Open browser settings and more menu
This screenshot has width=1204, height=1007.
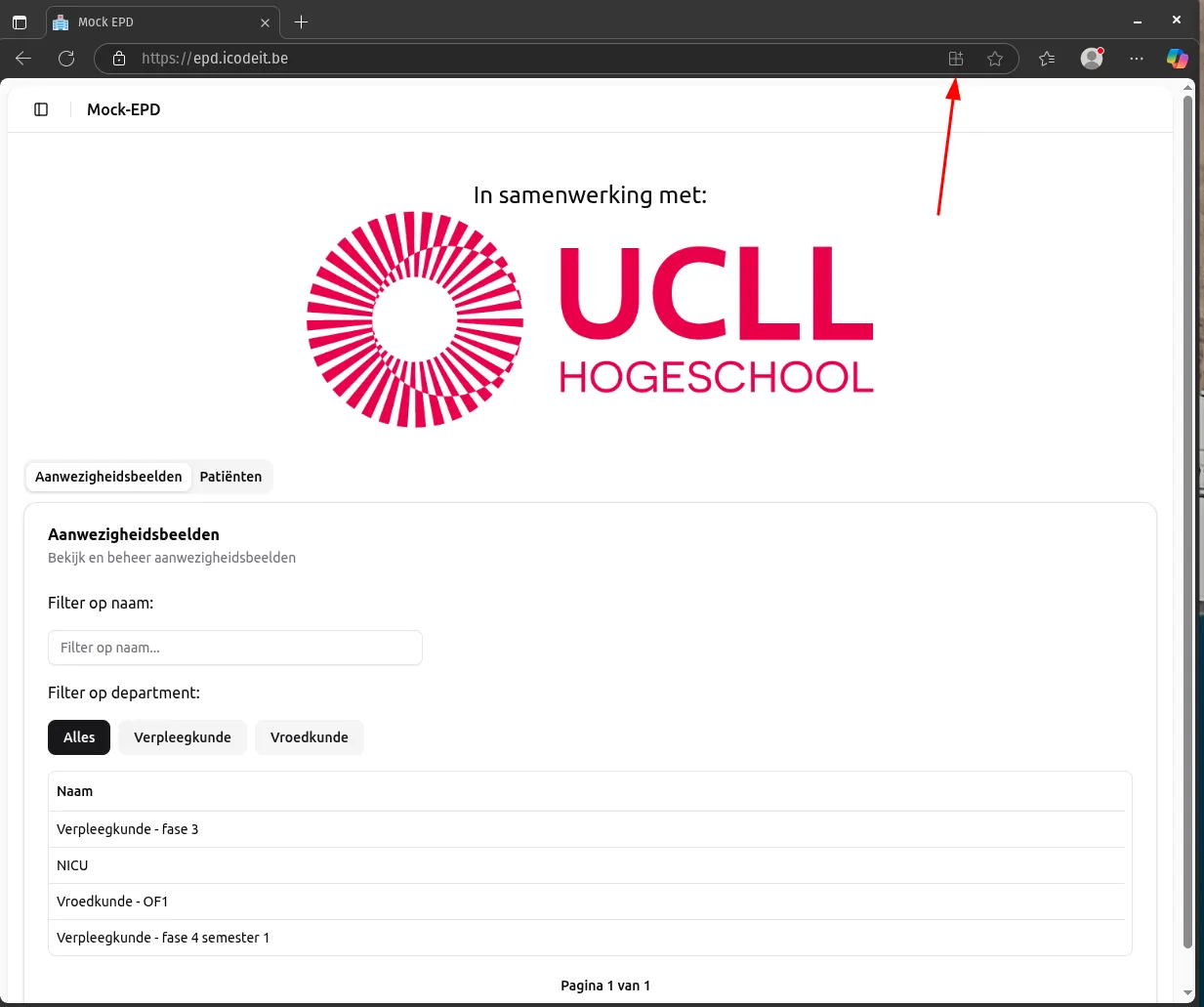click(1136, 59)
